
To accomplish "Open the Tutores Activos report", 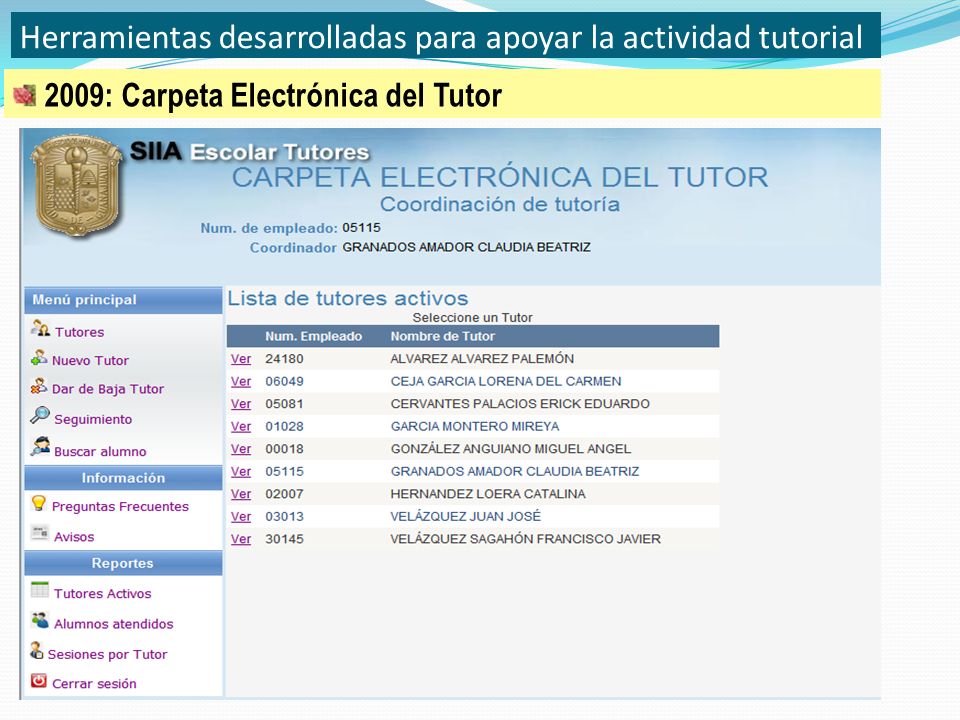I will (102, 593).
